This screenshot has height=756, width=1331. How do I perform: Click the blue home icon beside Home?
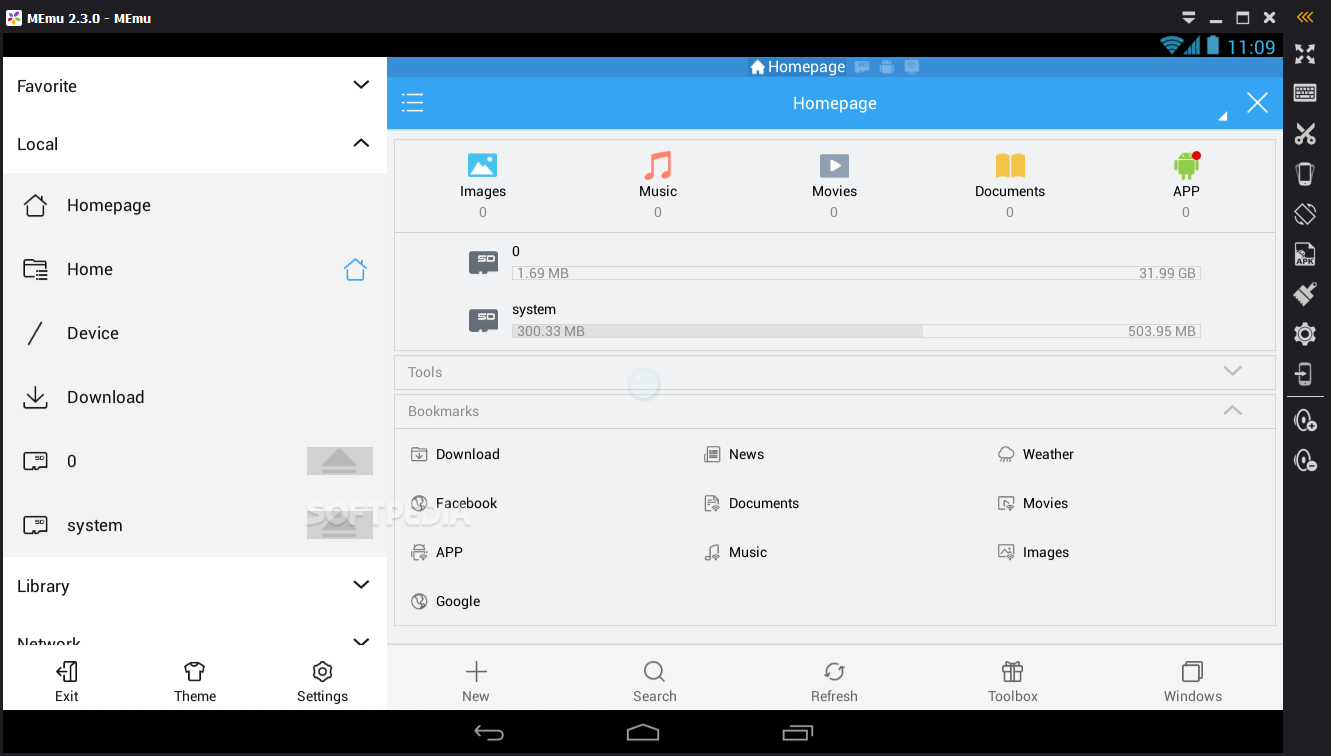(x=355, y=269)
